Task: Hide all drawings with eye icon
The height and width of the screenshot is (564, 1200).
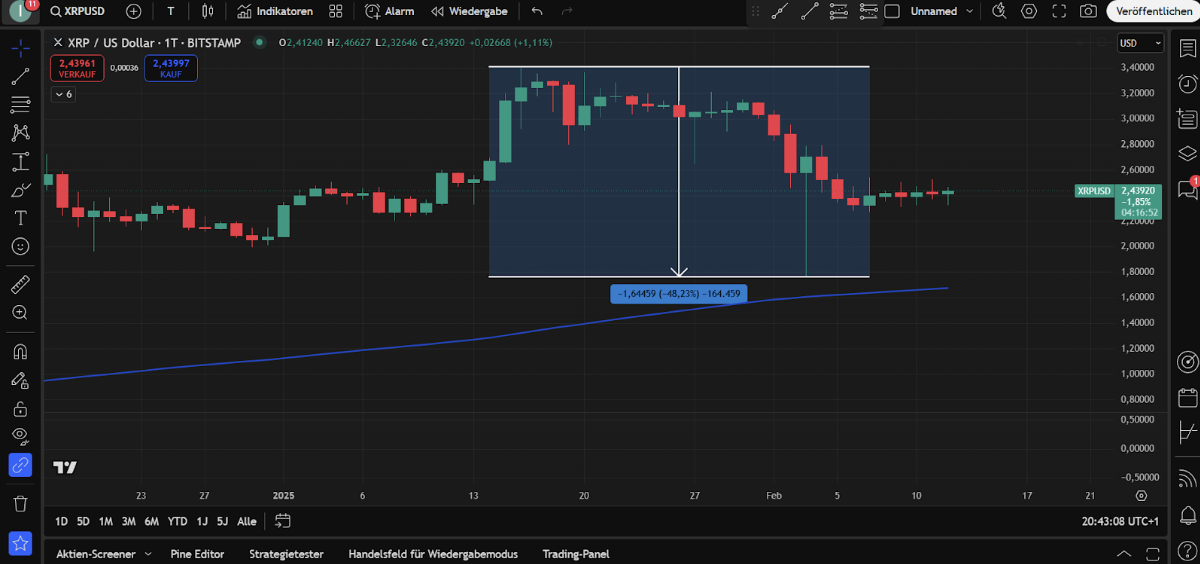Action: (x=20, y=436)
